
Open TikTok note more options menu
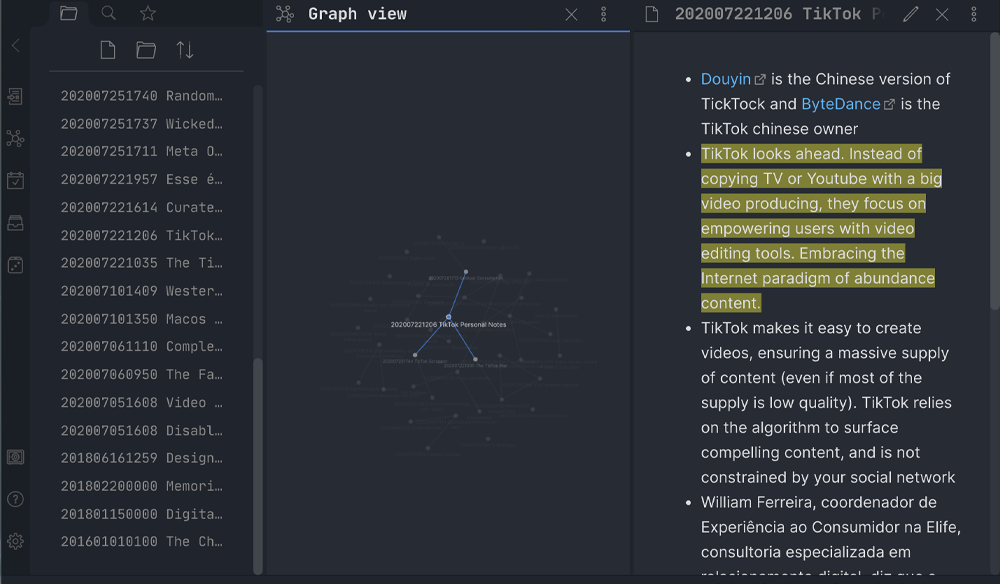[974, 14]
